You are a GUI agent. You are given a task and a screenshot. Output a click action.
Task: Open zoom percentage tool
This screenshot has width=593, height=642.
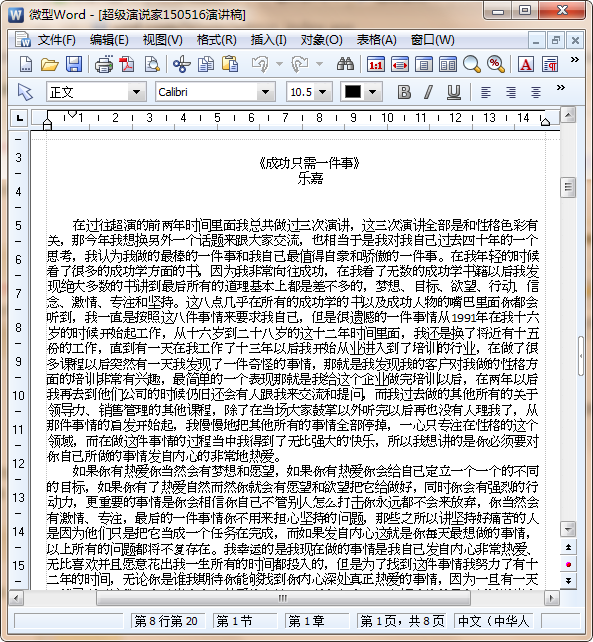[496, 64]
